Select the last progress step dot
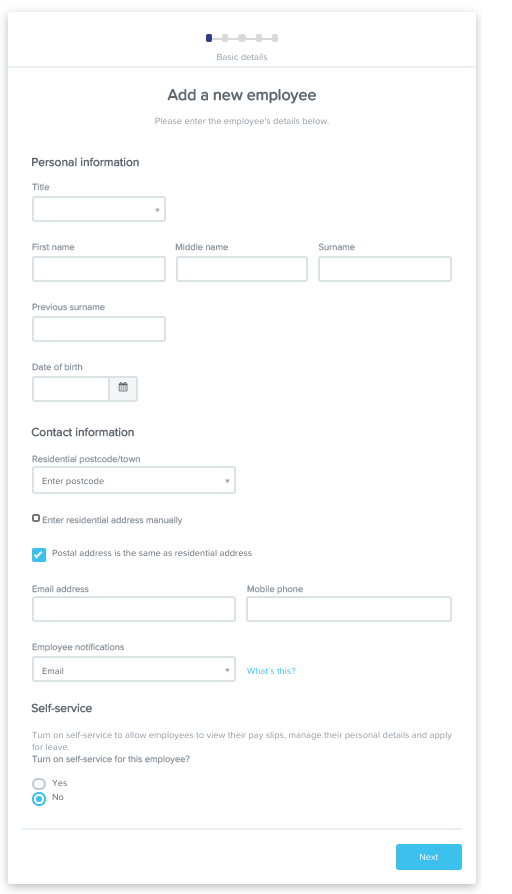This screenshot has width=512, height=894. pyautogui.click(x=275, y=38)
